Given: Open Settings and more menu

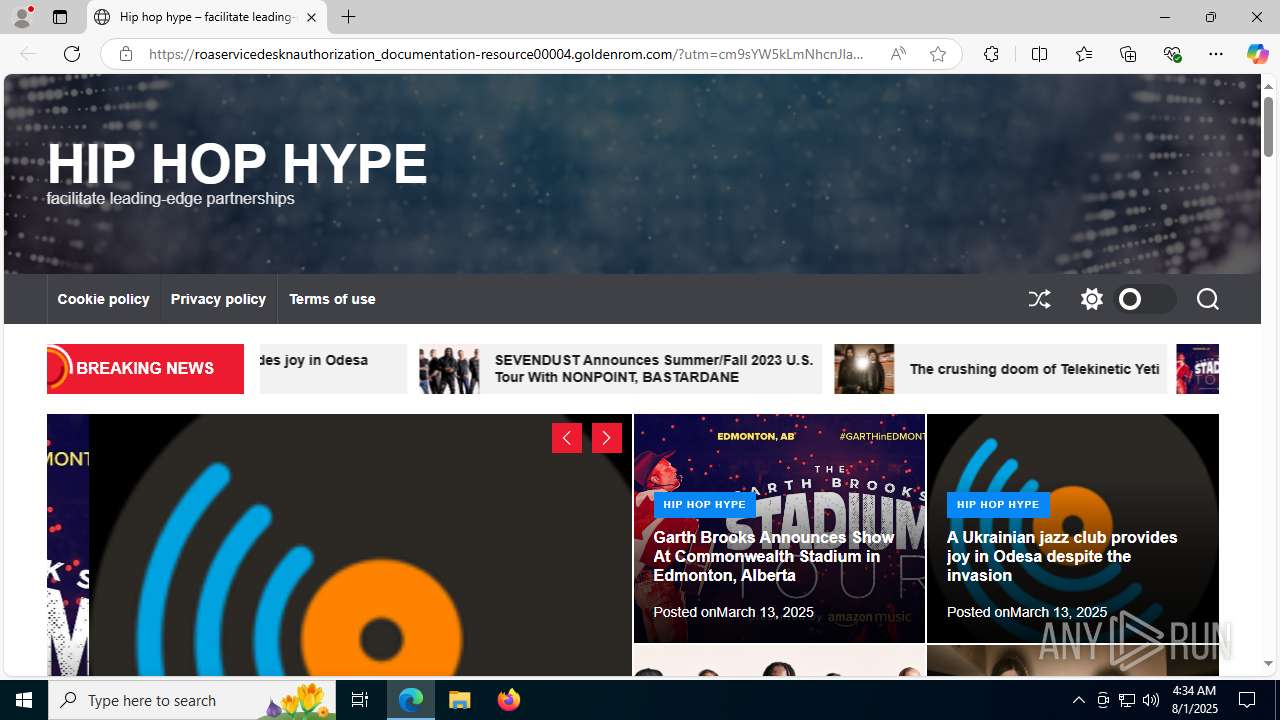Looking at the screenshot, I should (x=1216, y=54).
